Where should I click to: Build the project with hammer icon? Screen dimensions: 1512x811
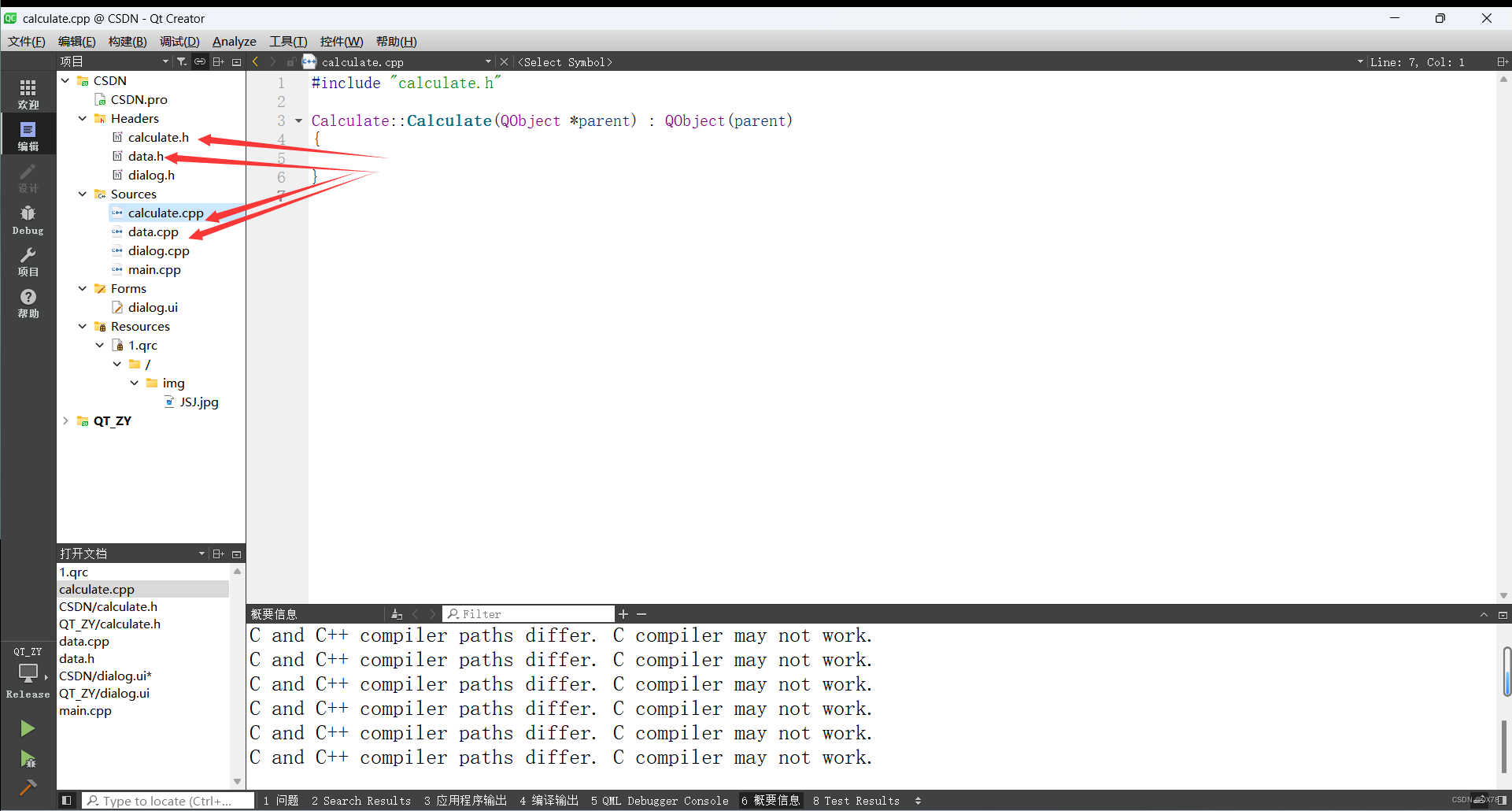point(28,787)
